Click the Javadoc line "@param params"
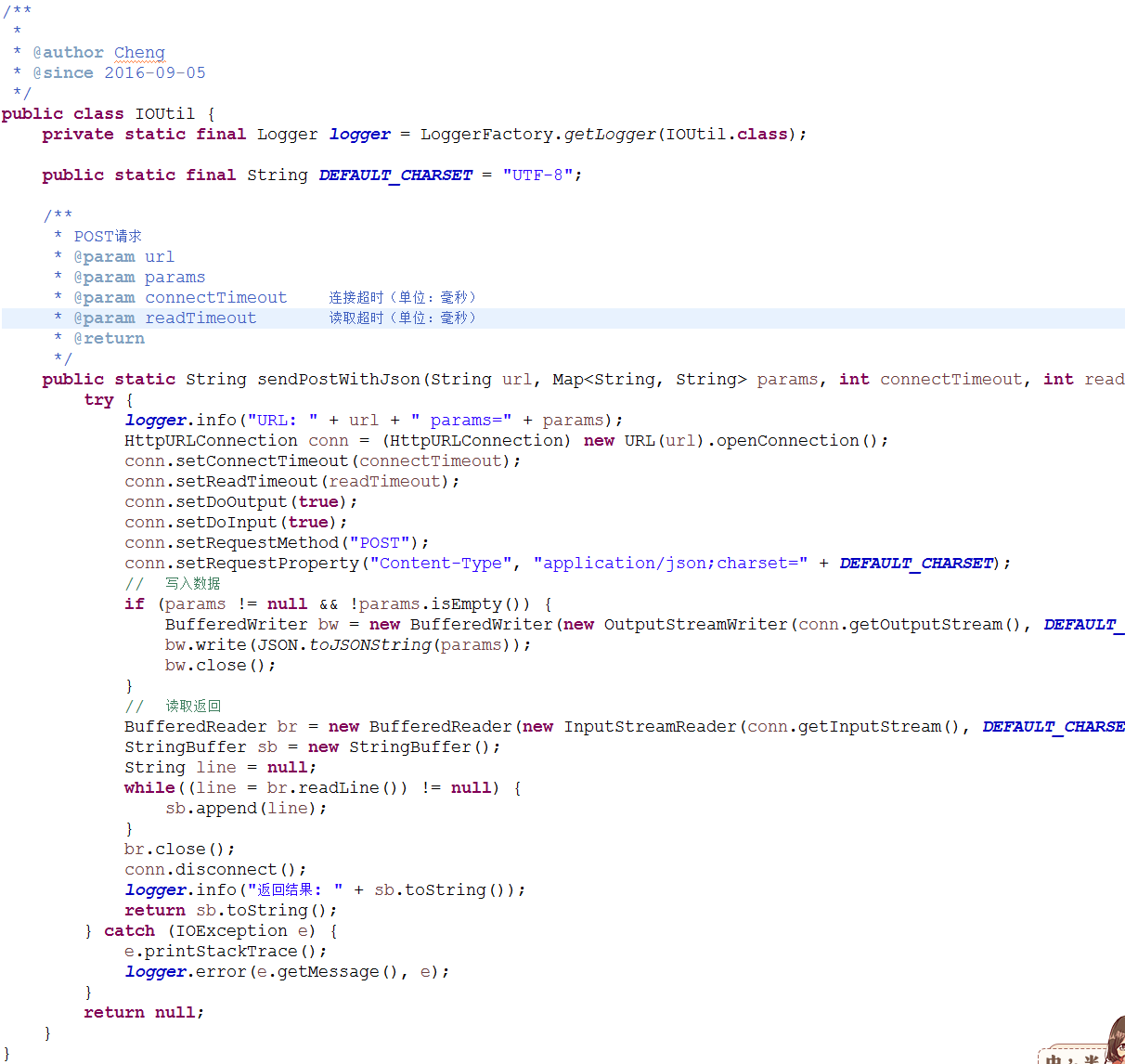Viewport: 1125px width, 1064px height. (139, 278)
